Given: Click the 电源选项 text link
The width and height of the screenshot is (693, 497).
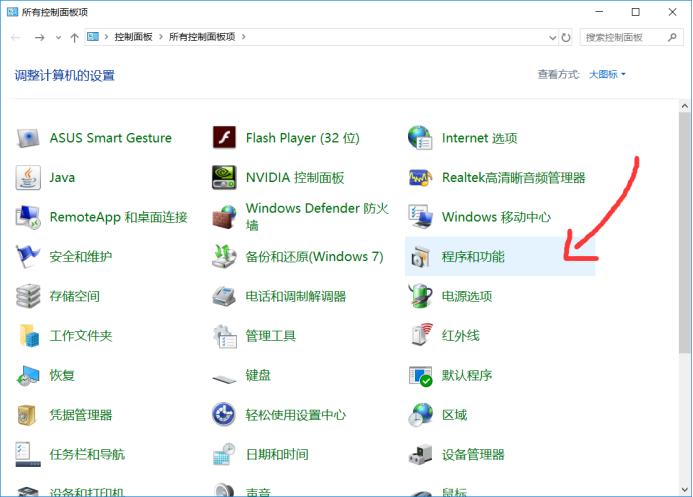Looking at the screenshot, I should [467, 296].
